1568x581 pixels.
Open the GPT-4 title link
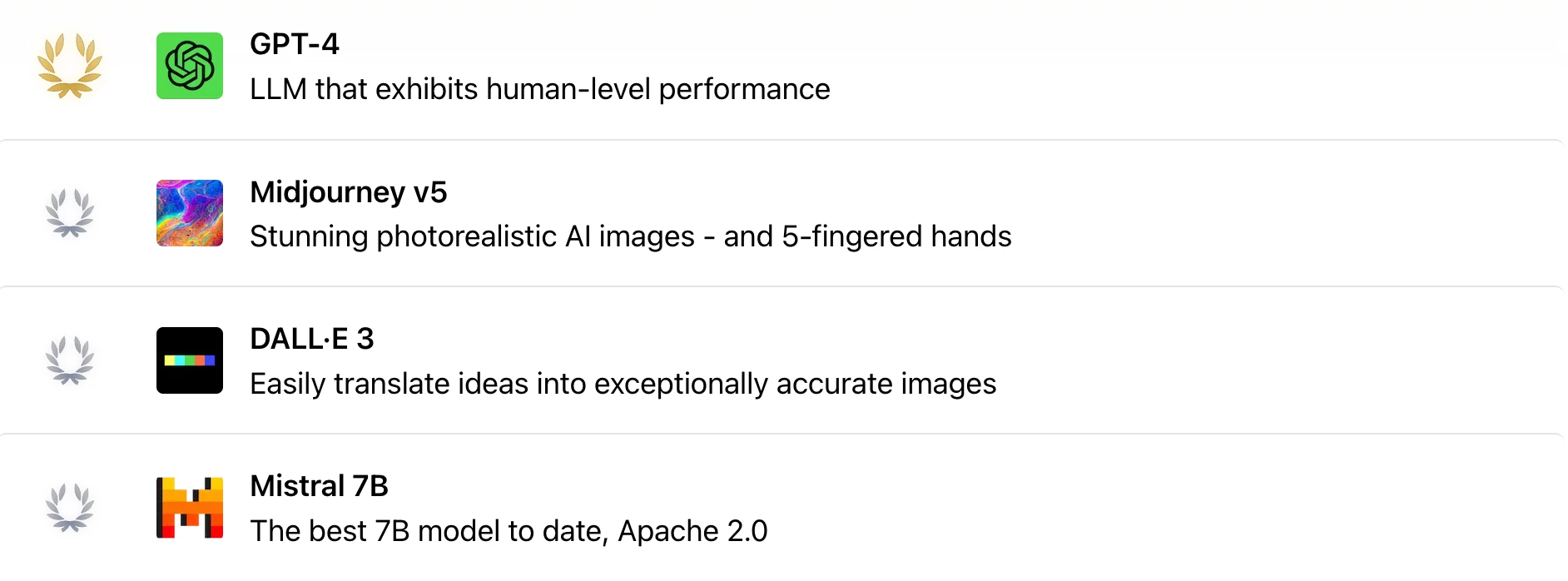pos(295,44)
